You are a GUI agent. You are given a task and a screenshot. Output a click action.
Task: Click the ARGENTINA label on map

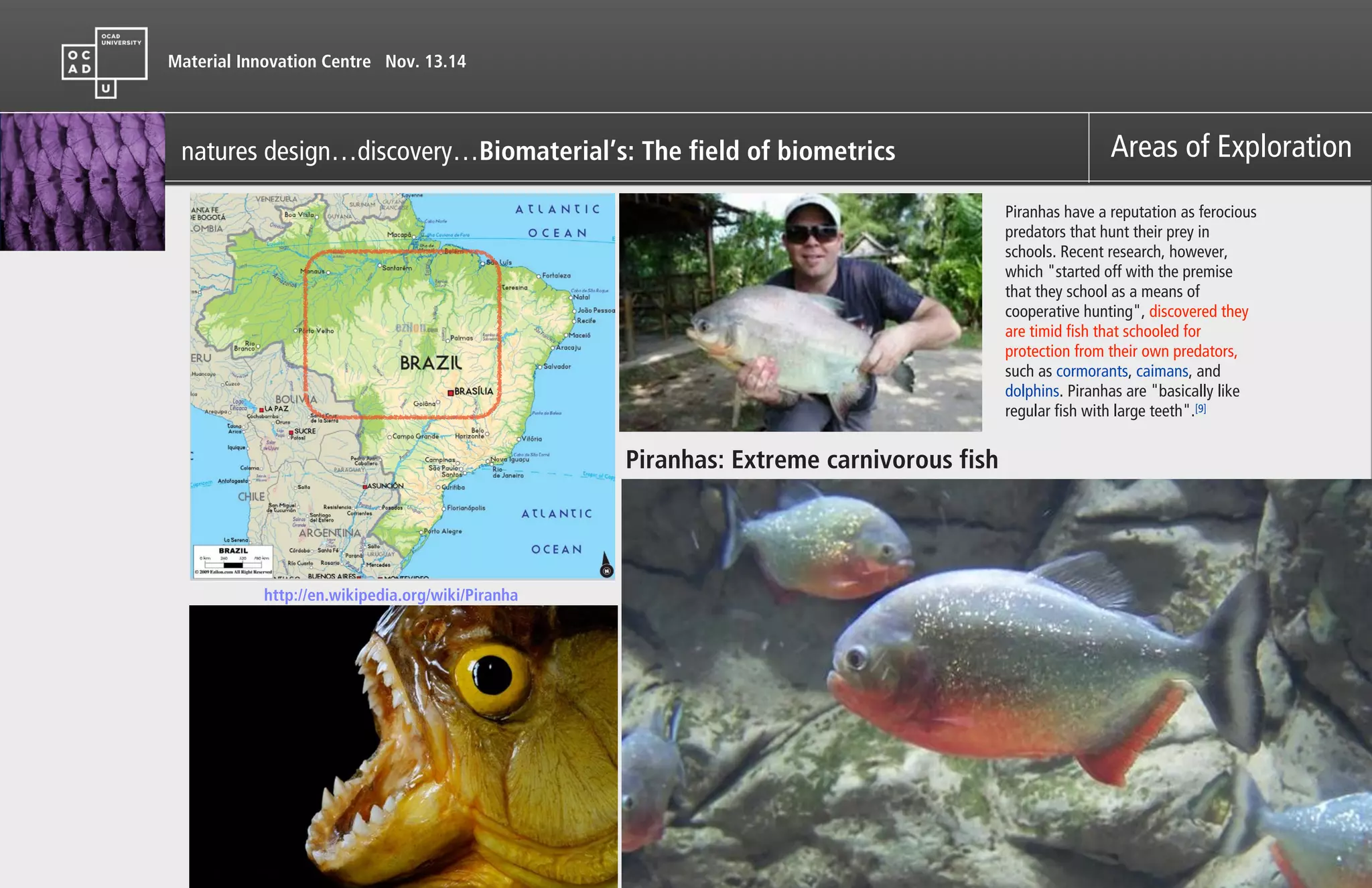330,533
